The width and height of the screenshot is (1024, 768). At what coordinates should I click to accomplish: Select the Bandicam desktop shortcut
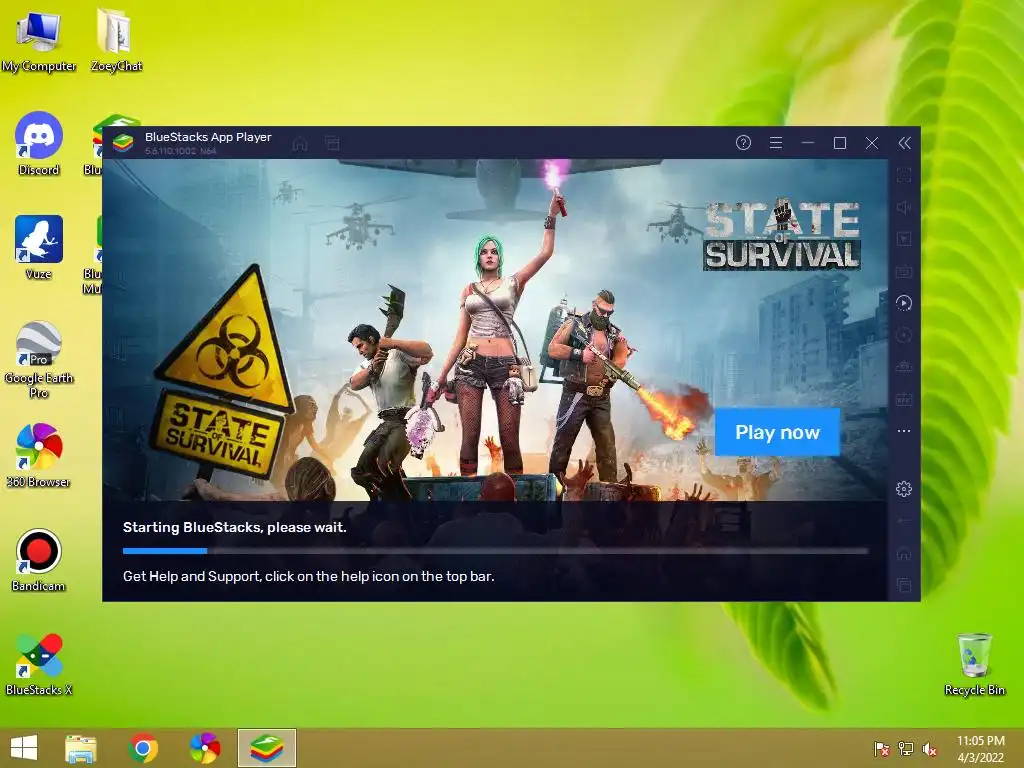pos(39,560)
